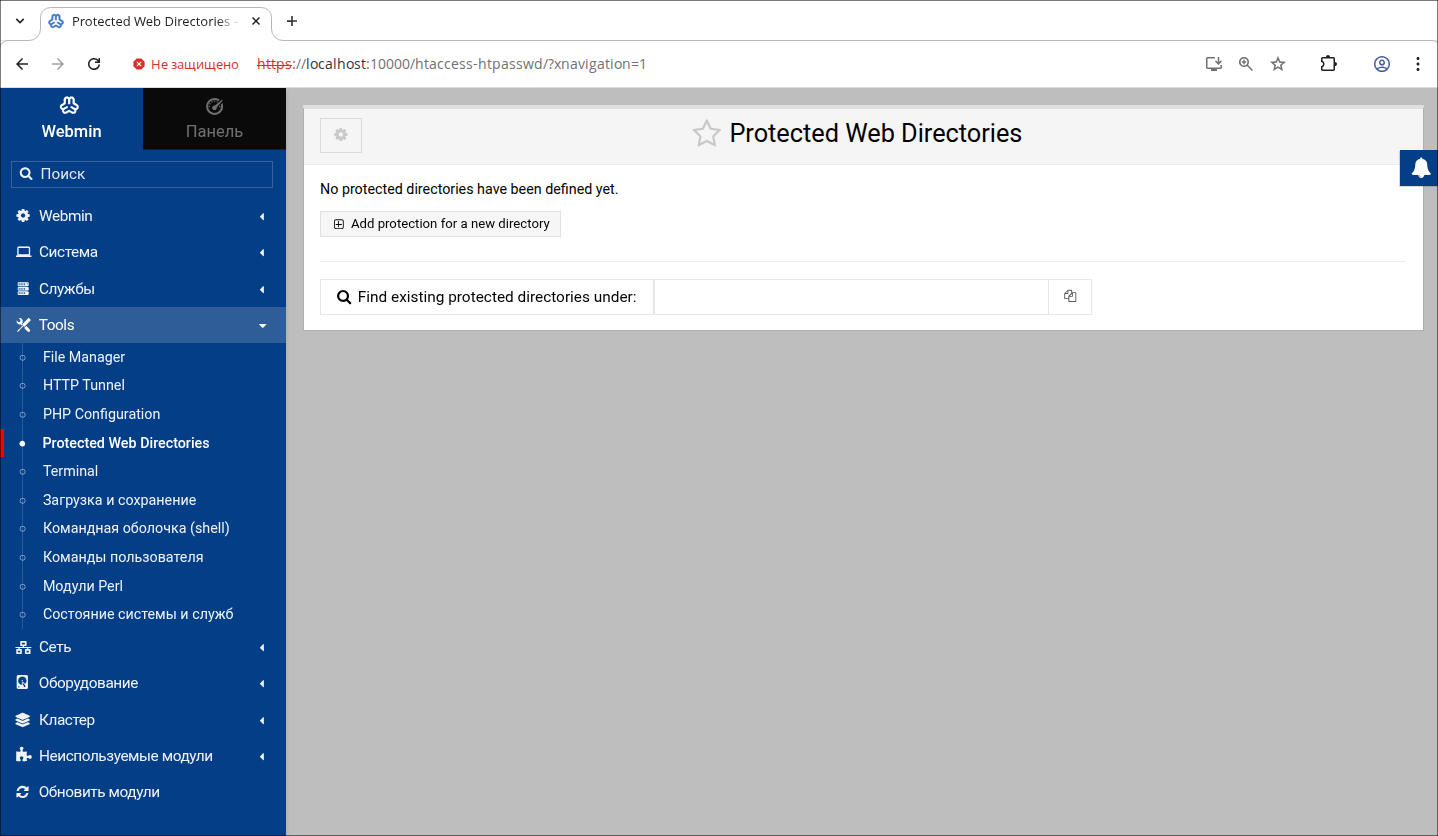
Task: Click Add protection for a new directory
Action: [441, 224]
